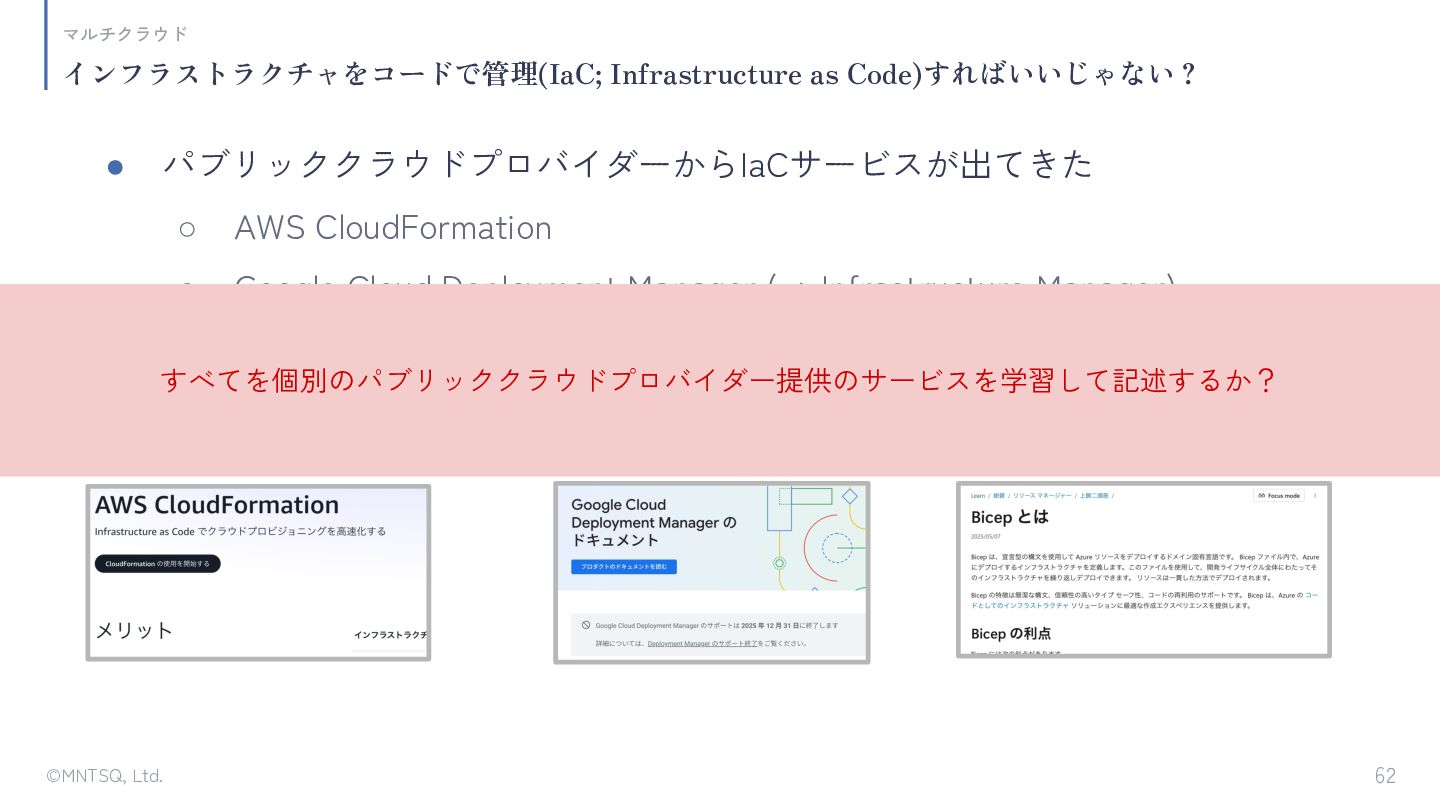Select the AWS CloudFormation screenshot heading
The height and width of the screenshot is (810, 1440).
point(217,505)
